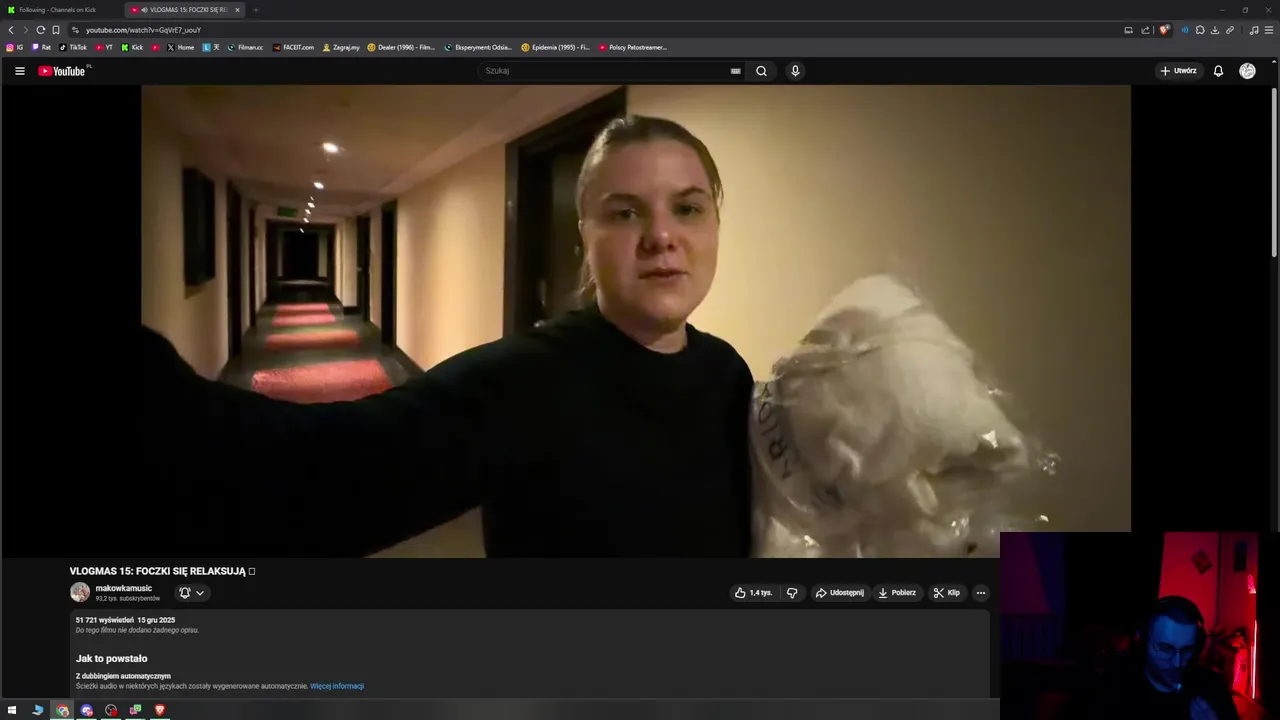Open the Kick bookmark

point(132,47)
